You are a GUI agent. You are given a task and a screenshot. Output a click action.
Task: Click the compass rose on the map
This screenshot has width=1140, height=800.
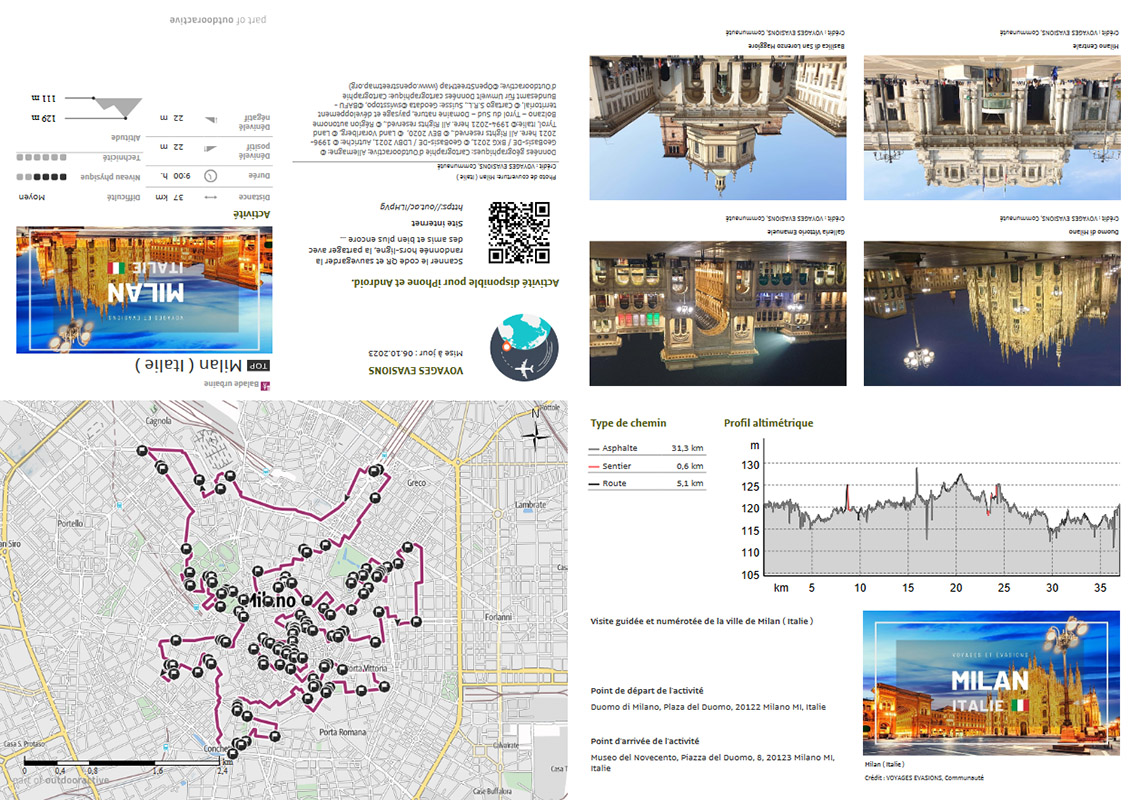click(536, 434)
